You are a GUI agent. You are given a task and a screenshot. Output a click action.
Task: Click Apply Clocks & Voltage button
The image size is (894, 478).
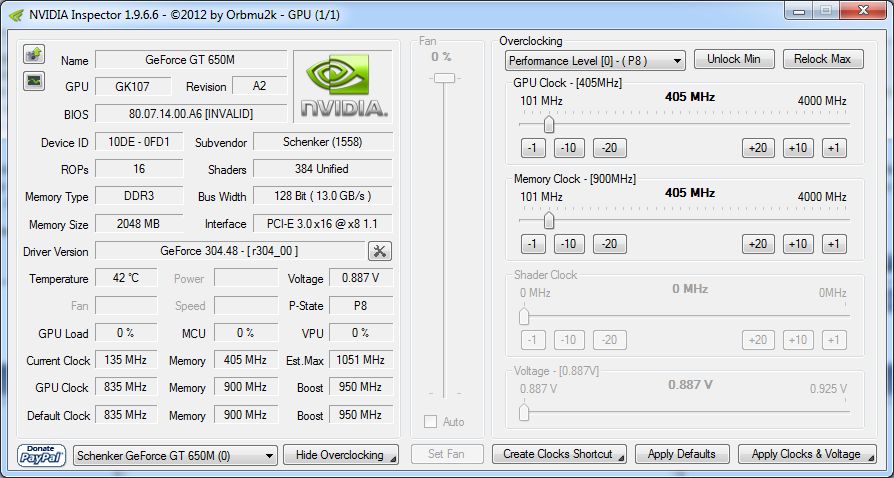[x=807, y=454]
